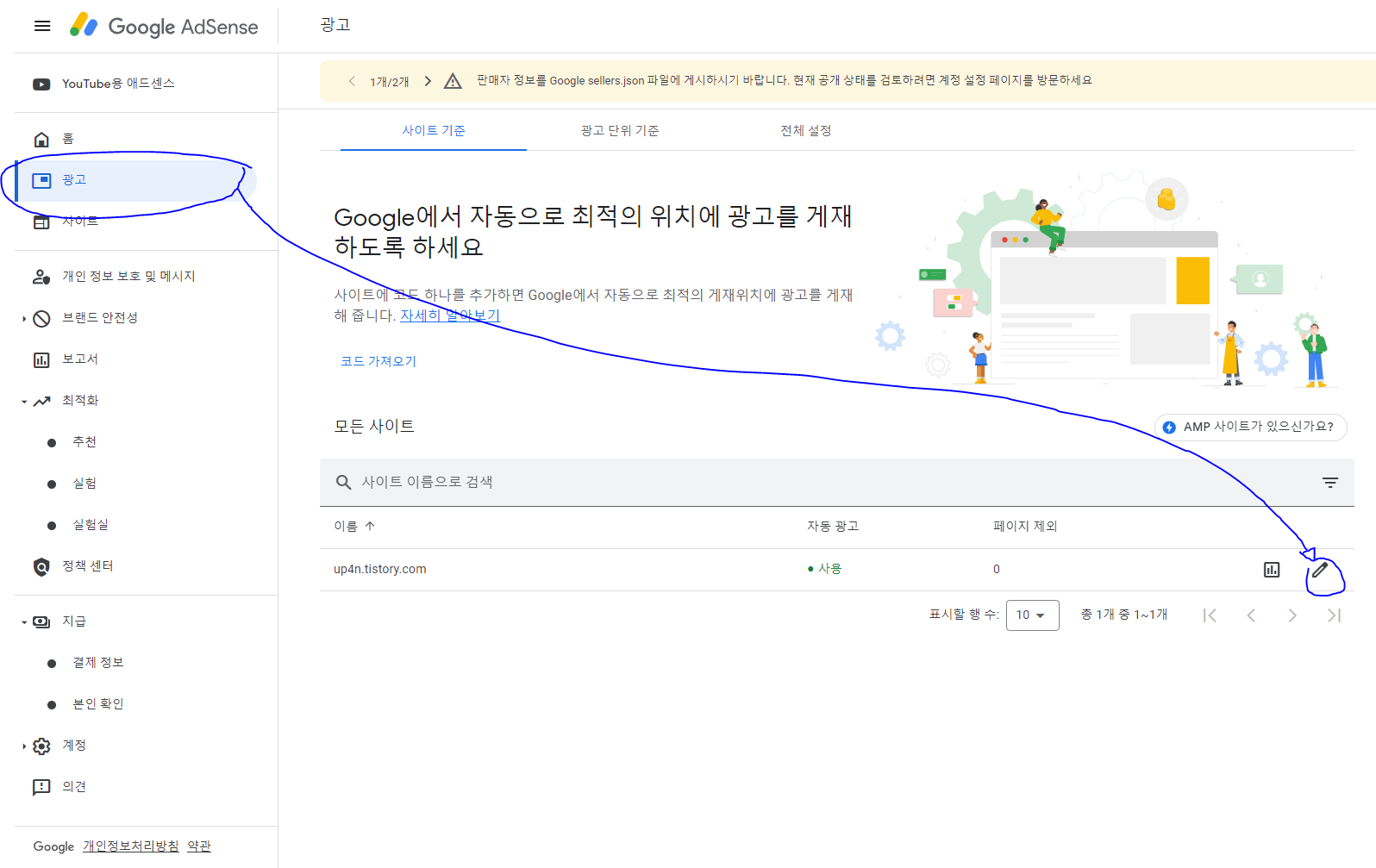The image size is (1376, 868).
Task: View report chart icon for up4n.tistory.com
Action: pos(1272,570)
